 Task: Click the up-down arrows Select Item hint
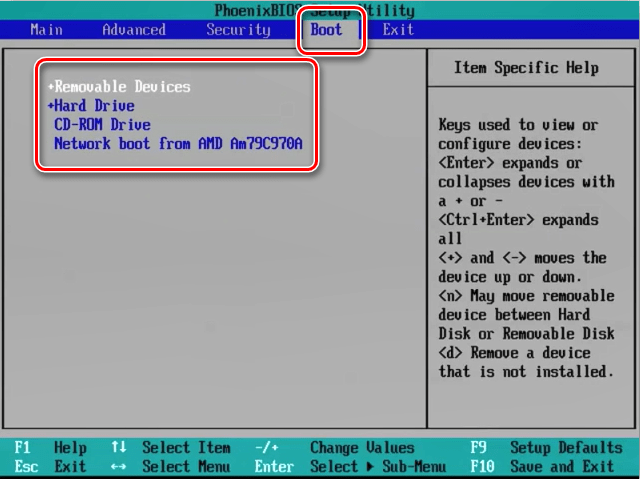point(171,448)
